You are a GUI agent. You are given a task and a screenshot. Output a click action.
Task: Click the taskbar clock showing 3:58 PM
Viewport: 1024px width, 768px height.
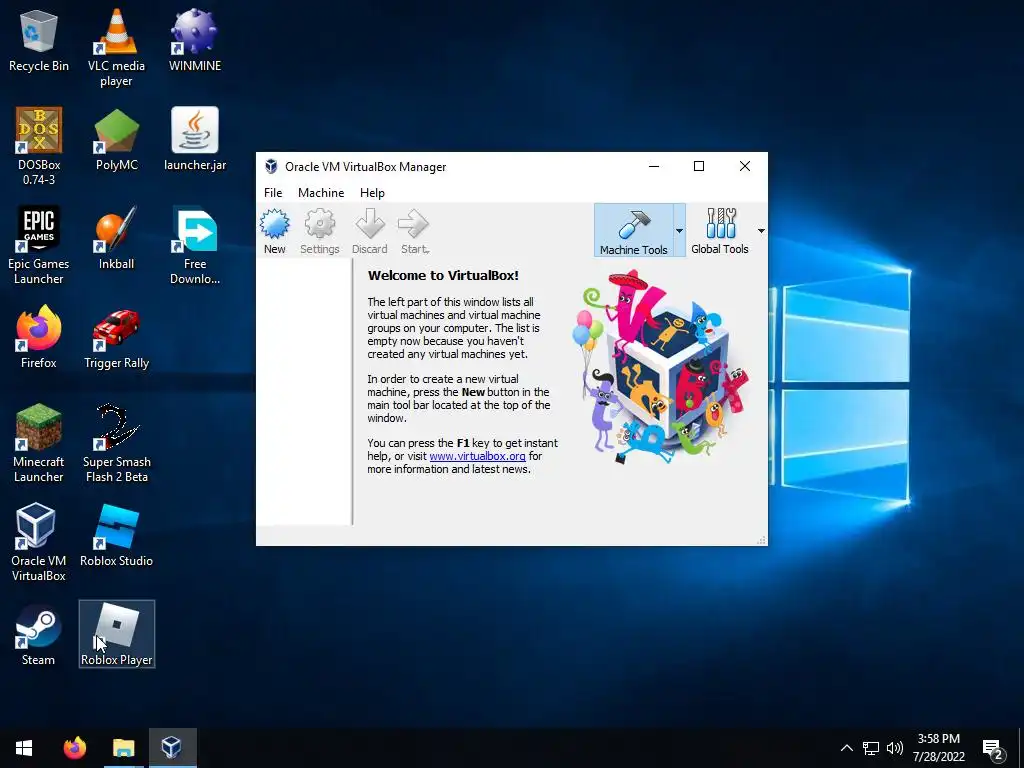coord(938,748)
